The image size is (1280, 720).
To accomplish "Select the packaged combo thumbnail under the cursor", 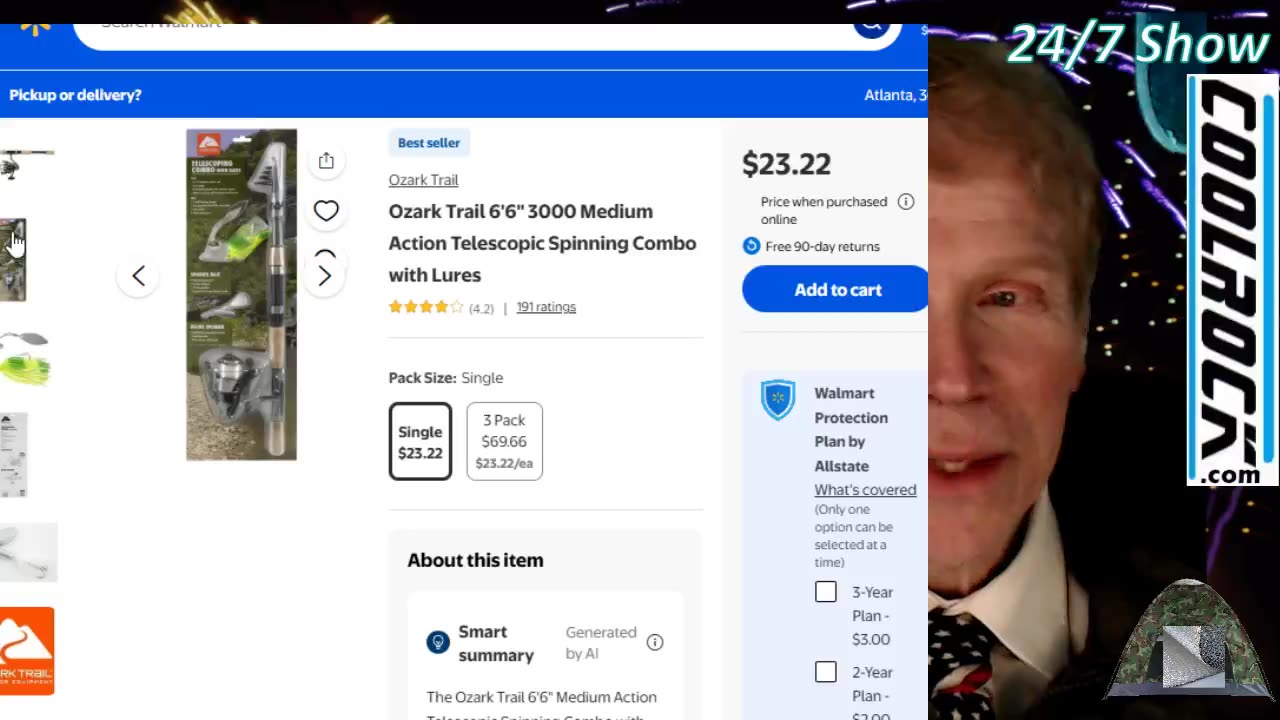I will click(13, 260).
